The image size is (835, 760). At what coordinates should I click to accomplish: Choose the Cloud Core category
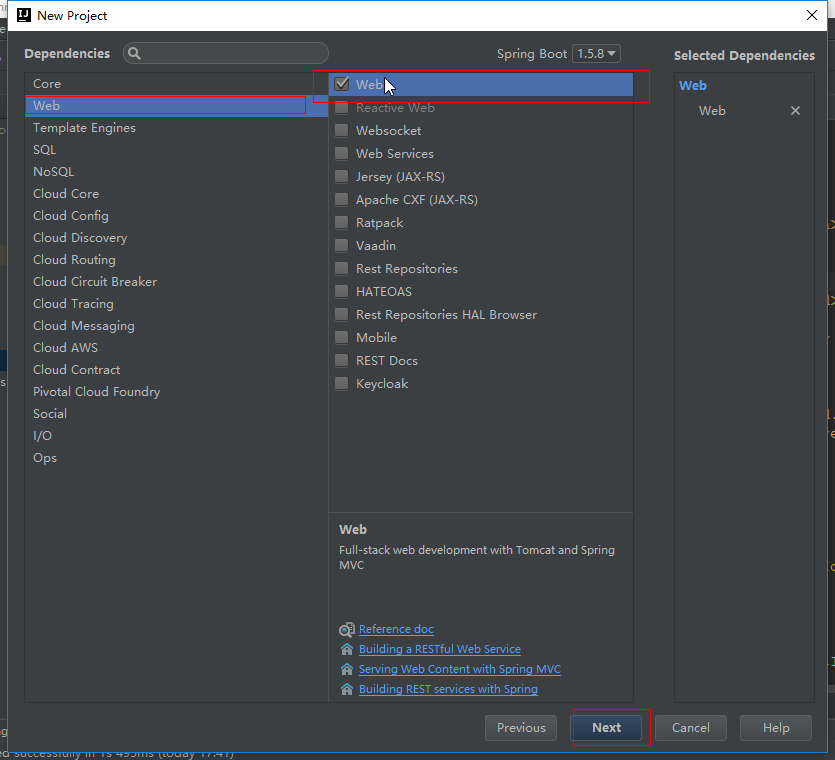pyautogui.click(x=176, y=194)
